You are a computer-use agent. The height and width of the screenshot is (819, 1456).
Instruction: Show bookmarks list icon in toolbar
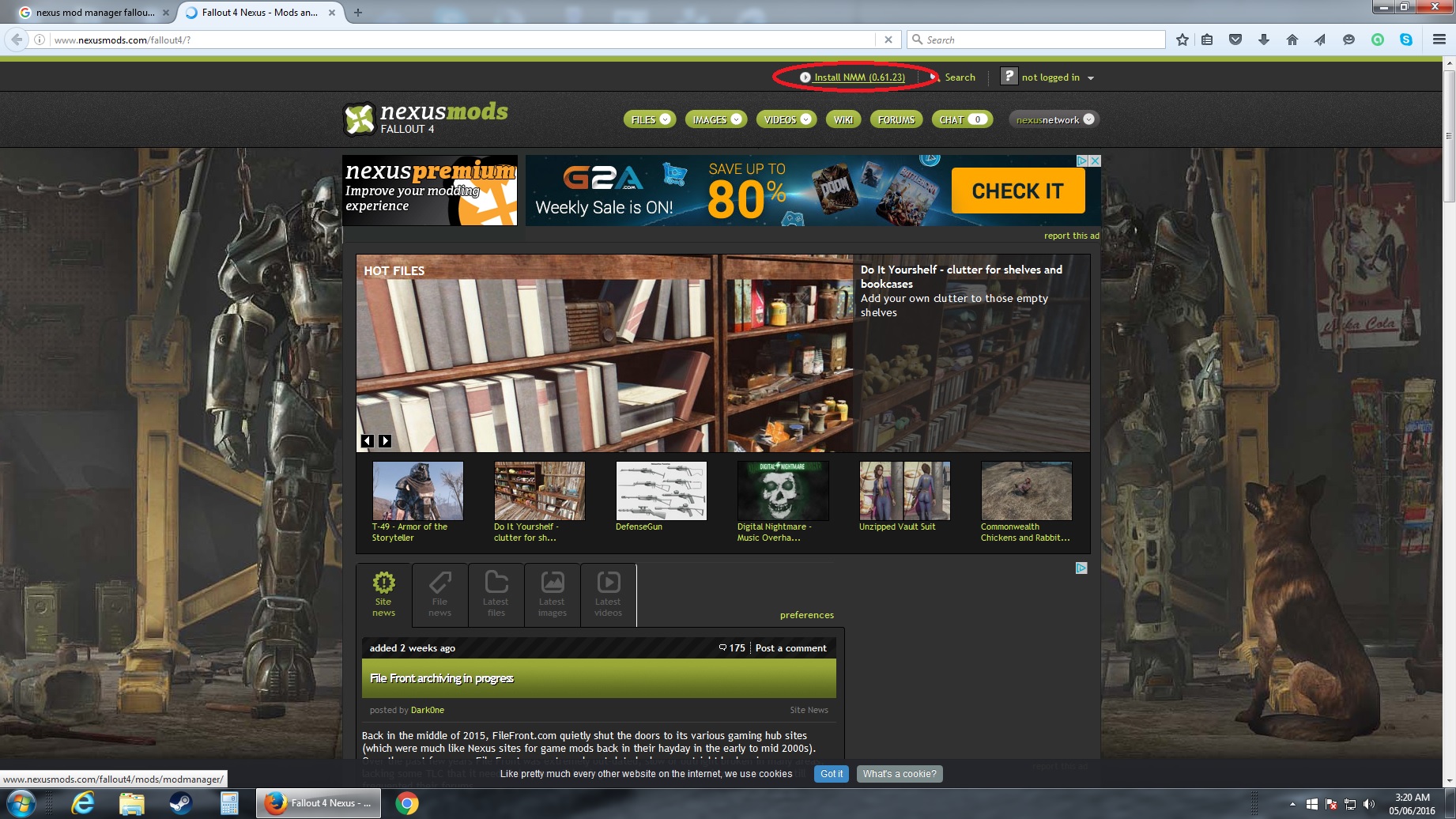(x=1207, y=40)
